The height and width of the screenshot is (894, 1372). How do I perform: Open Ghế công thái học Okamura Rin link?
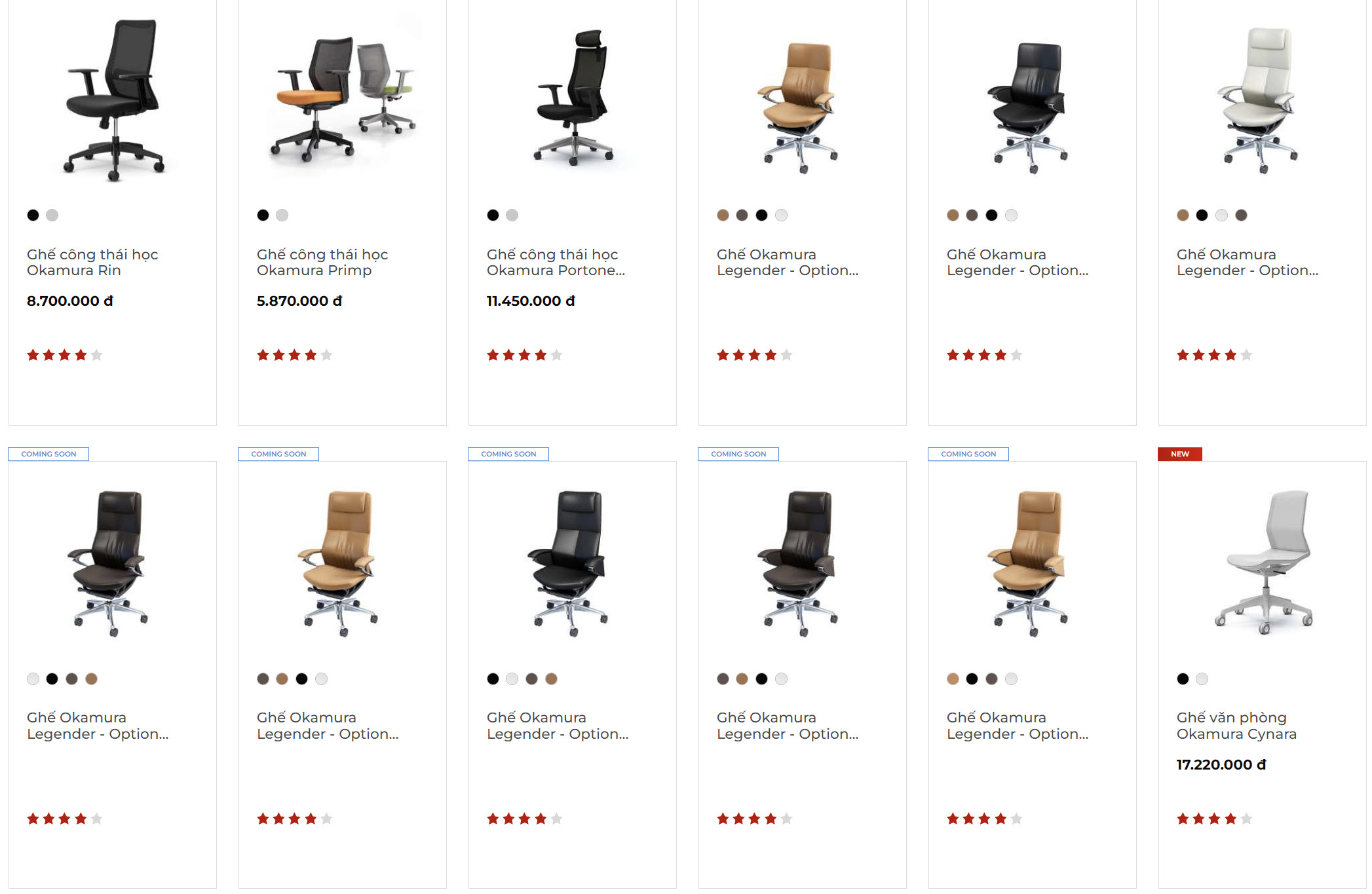[x=92, y=262]
